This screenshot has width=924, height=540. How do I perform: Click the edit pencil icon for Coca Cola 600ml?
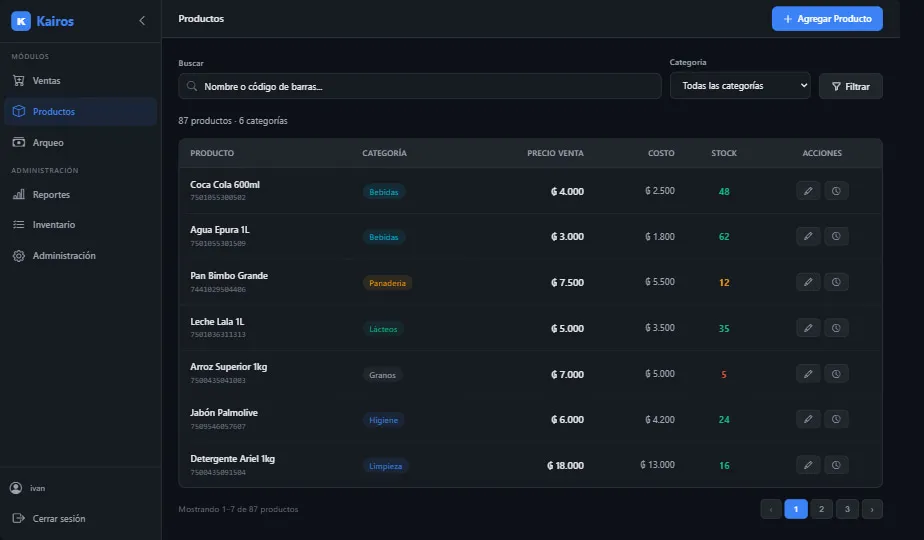pos(808,191)
